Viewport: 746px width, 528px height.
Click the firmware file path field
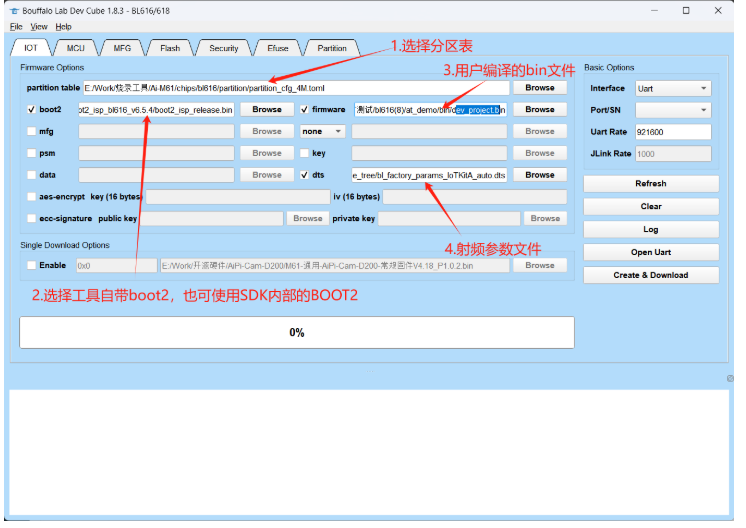[430, 109]
